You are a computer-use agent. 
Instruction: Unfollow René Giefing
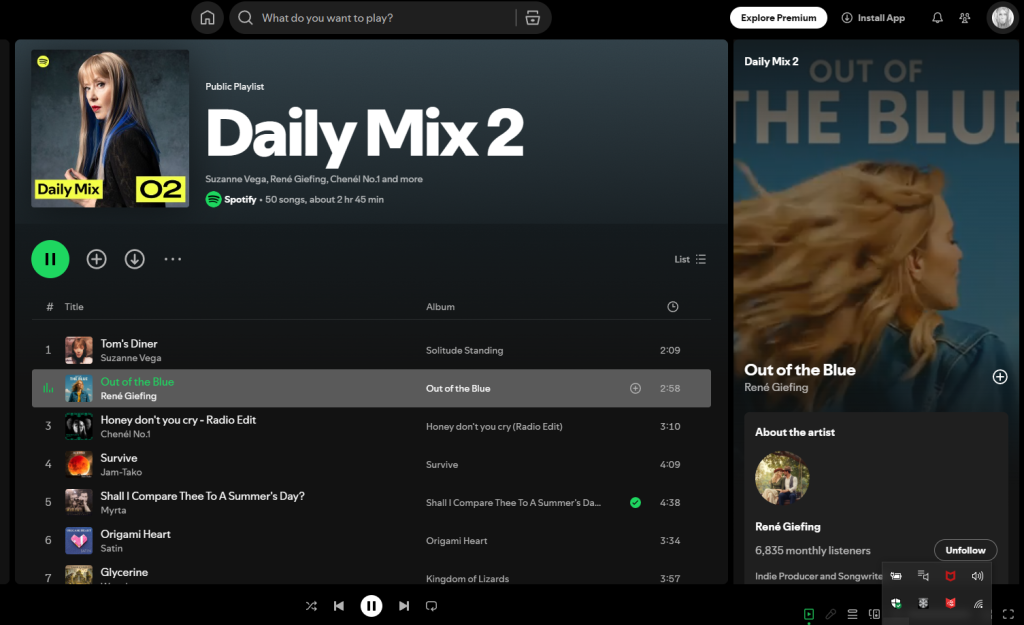click(965, 551)
